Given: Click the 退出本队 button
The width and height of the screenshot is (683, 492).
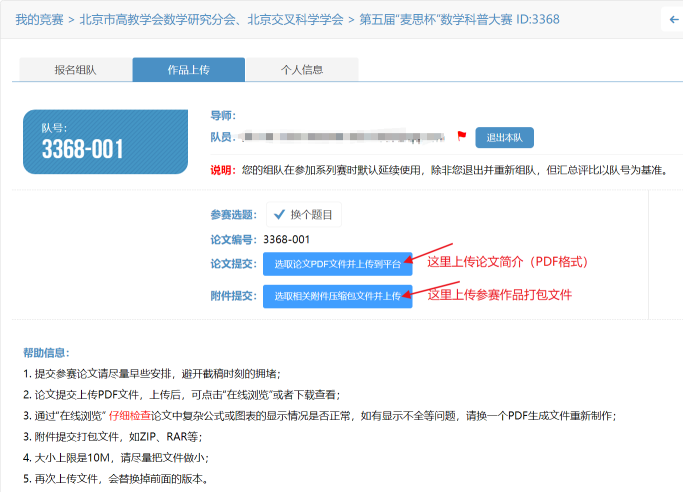Looking at the screenshot, I should point(504,138).
